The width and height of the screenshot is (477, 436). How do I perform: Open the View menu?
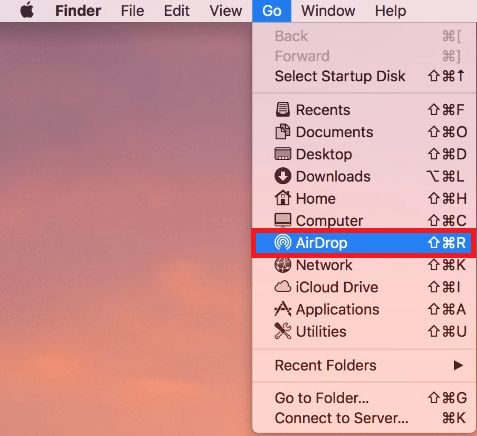(226, 11)
